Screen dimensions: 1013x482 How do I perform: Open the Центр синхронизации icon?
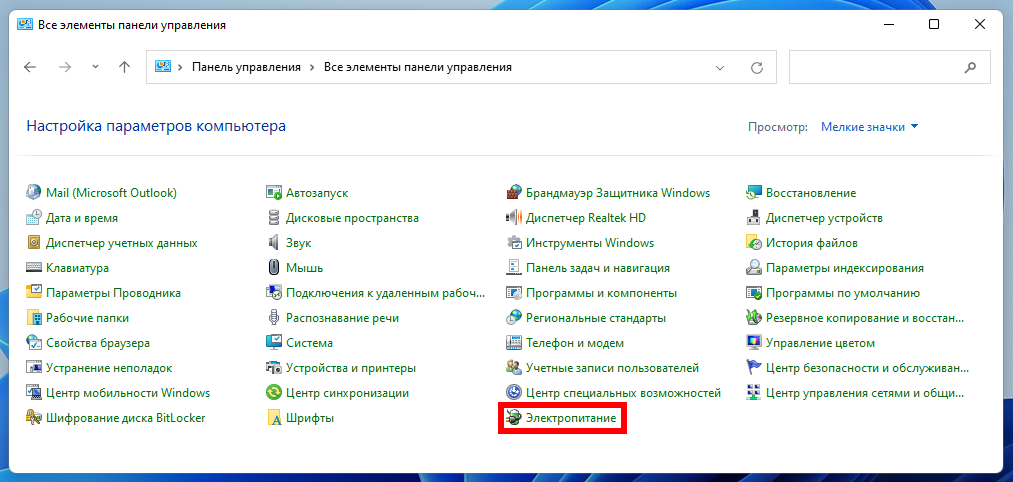pyautogui.click(x=274, y=393)
